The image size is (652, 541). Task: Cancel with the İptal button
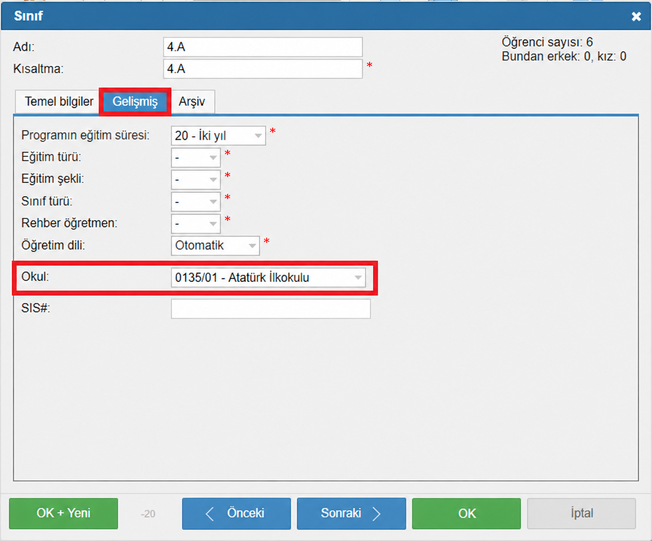581,513
